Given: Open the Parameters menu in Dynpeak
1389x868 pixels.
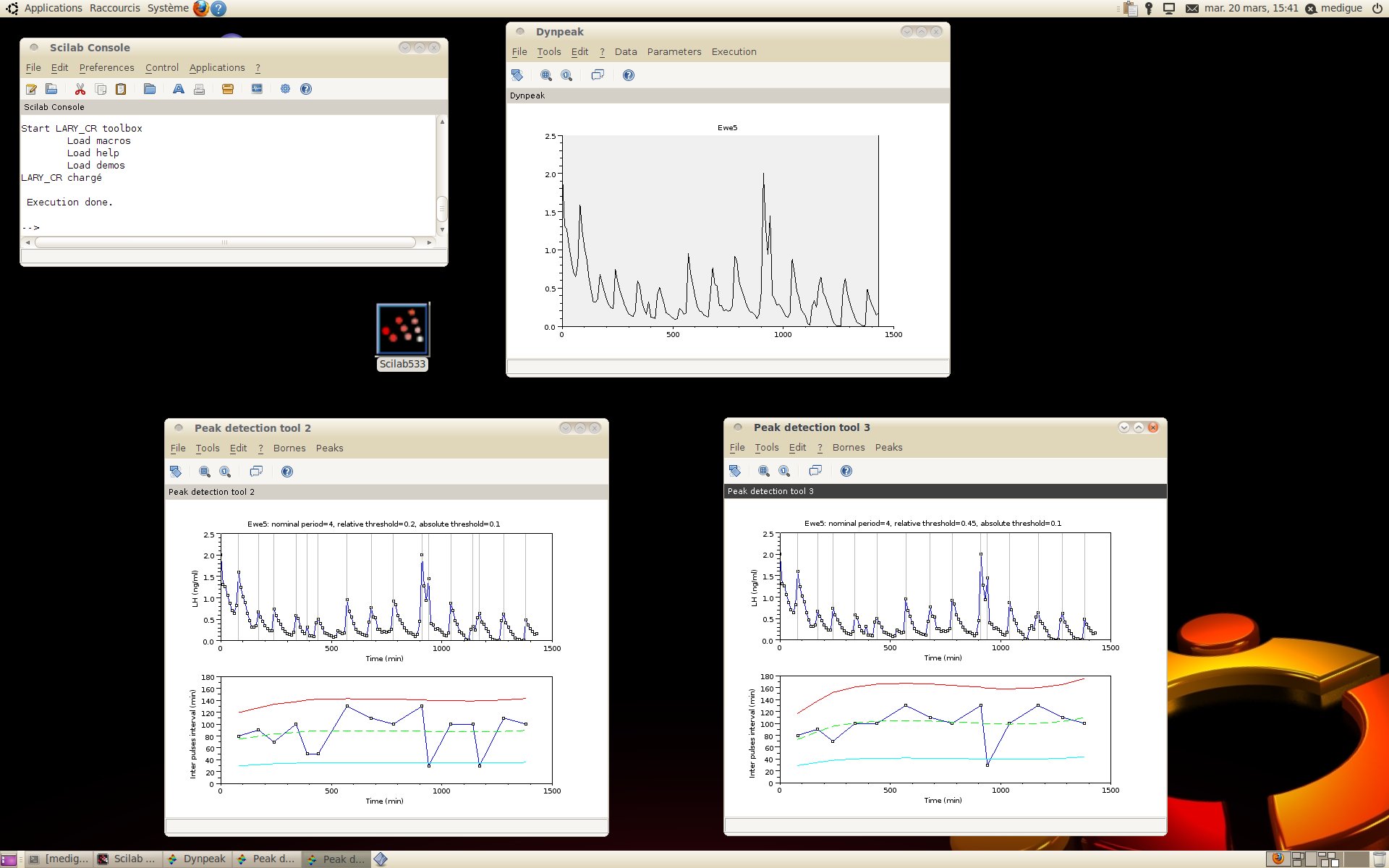Looking at the screenshot, I should pos(674,52).
